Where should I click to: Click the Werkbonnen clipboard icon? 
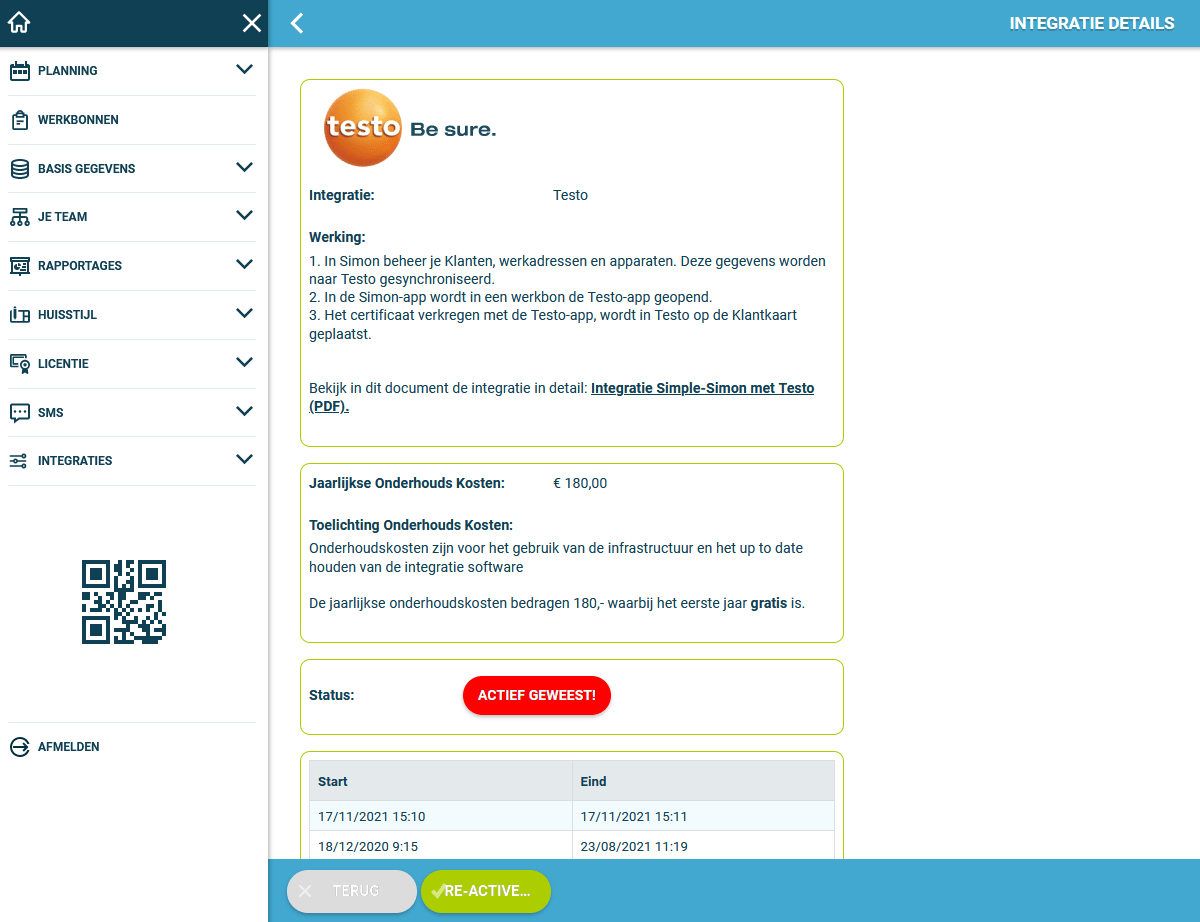click(x=20, y=120)
